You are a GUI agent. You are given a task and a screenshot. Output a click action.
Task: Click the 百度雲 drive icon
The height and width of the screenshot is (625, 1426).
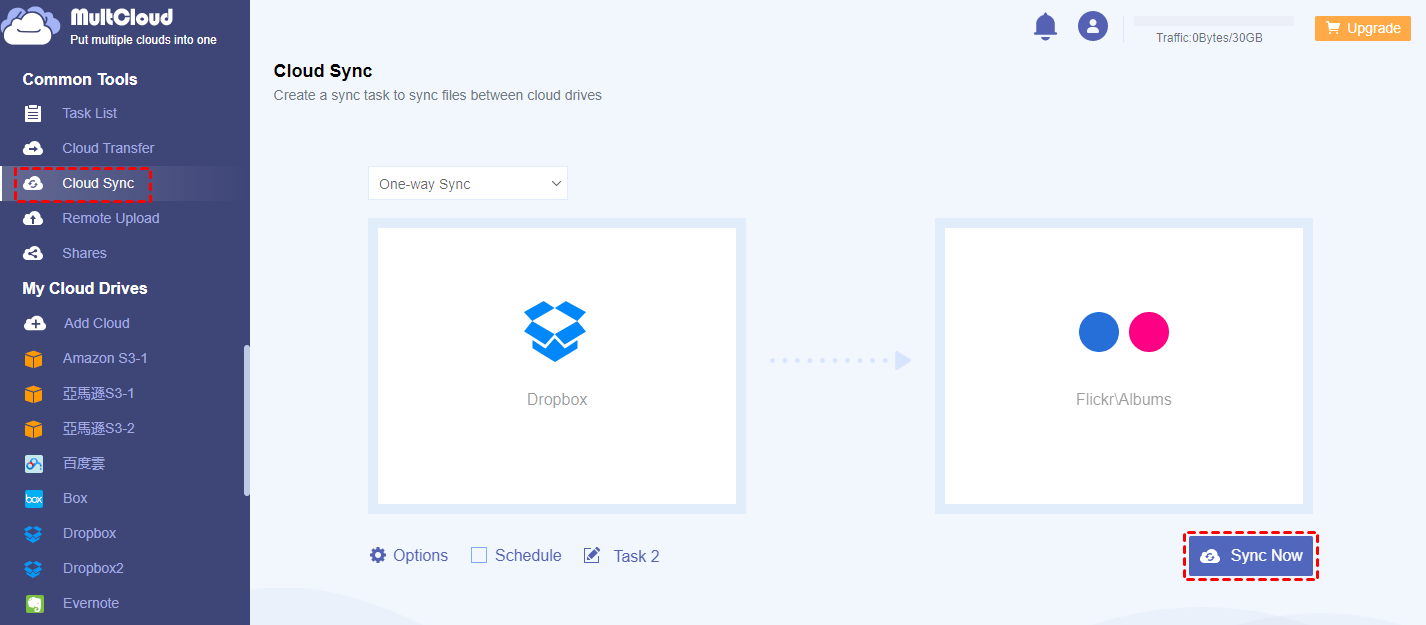pyautogui.click(x=34, y=464)
